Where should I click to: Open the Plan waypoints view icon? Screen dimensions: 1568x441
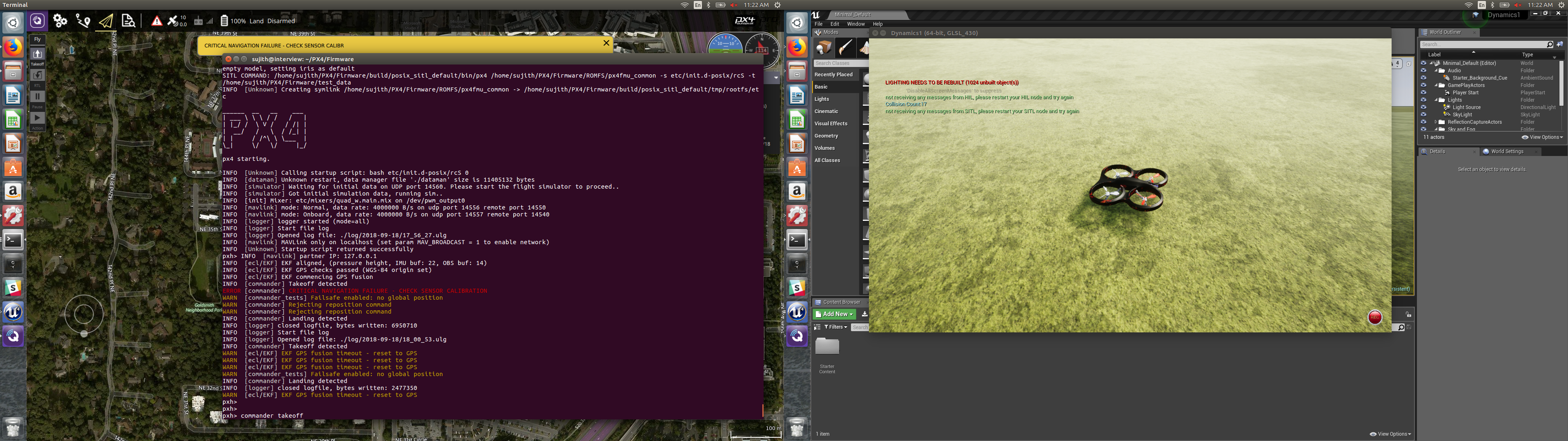coord(83,21)
